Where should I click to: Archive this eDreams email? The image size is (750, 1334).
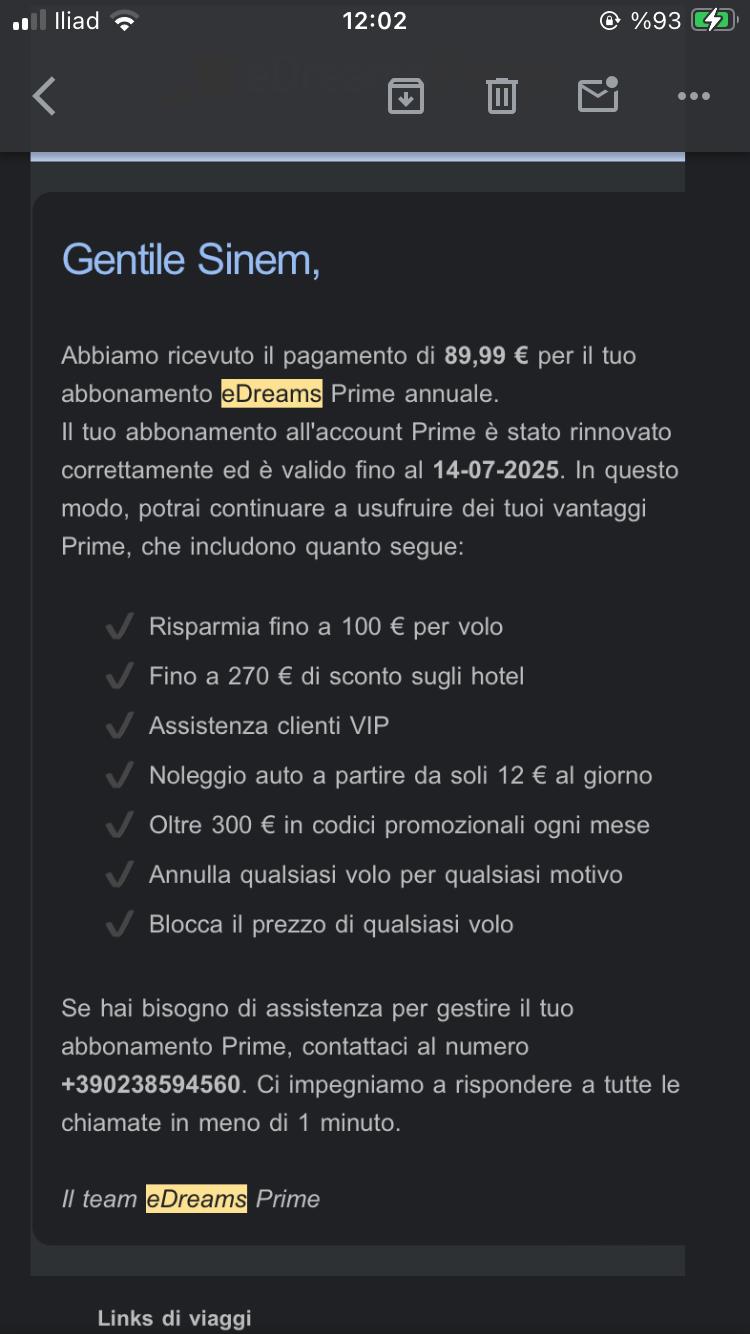point(405,96)
